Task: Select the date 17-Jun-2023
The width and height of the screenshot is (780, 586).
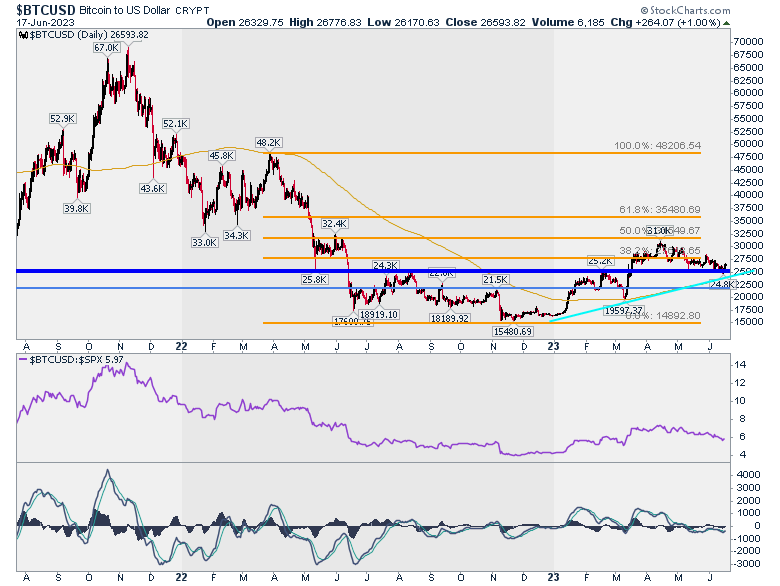Action: [x=45, y=22]
